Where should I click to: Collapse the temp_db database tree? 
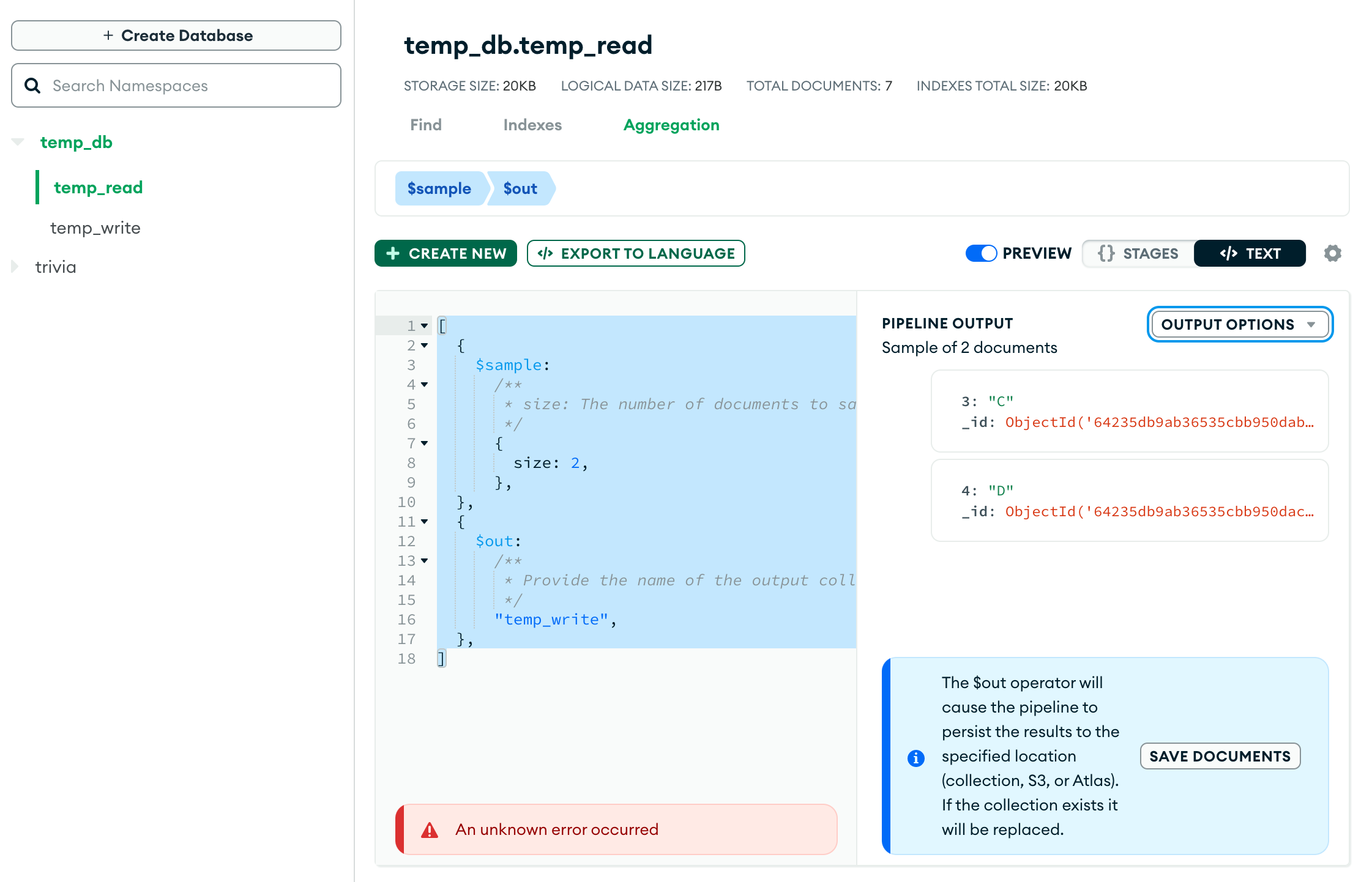[18, 142]
